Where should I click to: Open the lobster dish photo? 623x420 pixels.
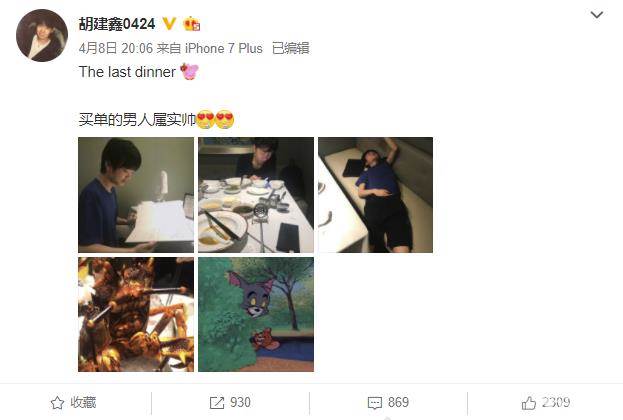(136, 314)
